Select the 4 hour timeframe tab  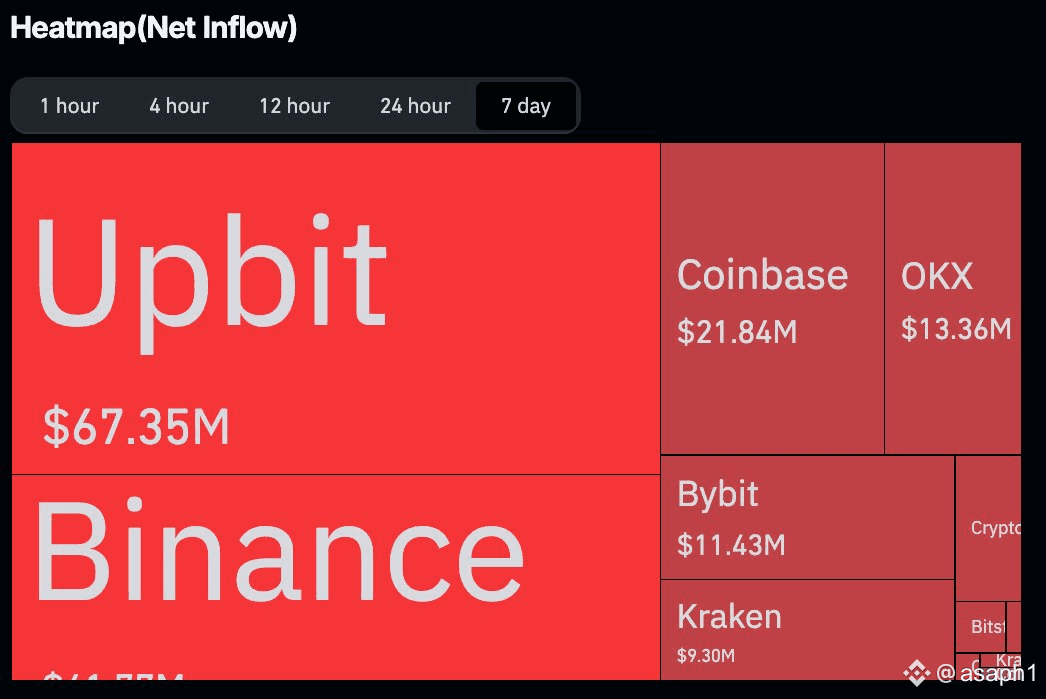click(x=179, y=105)
